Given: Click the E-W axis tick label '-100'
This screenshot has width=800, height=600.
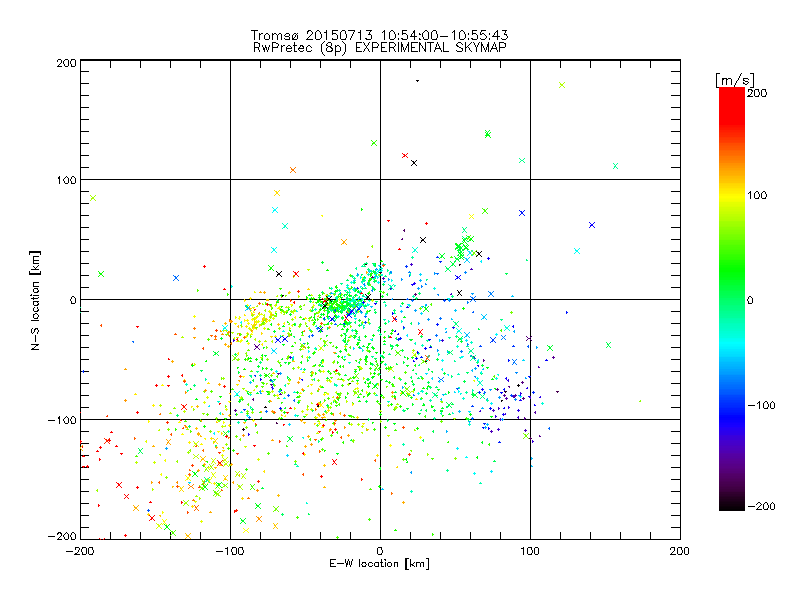Looking at the screenshot, I should tap(230, 551).
